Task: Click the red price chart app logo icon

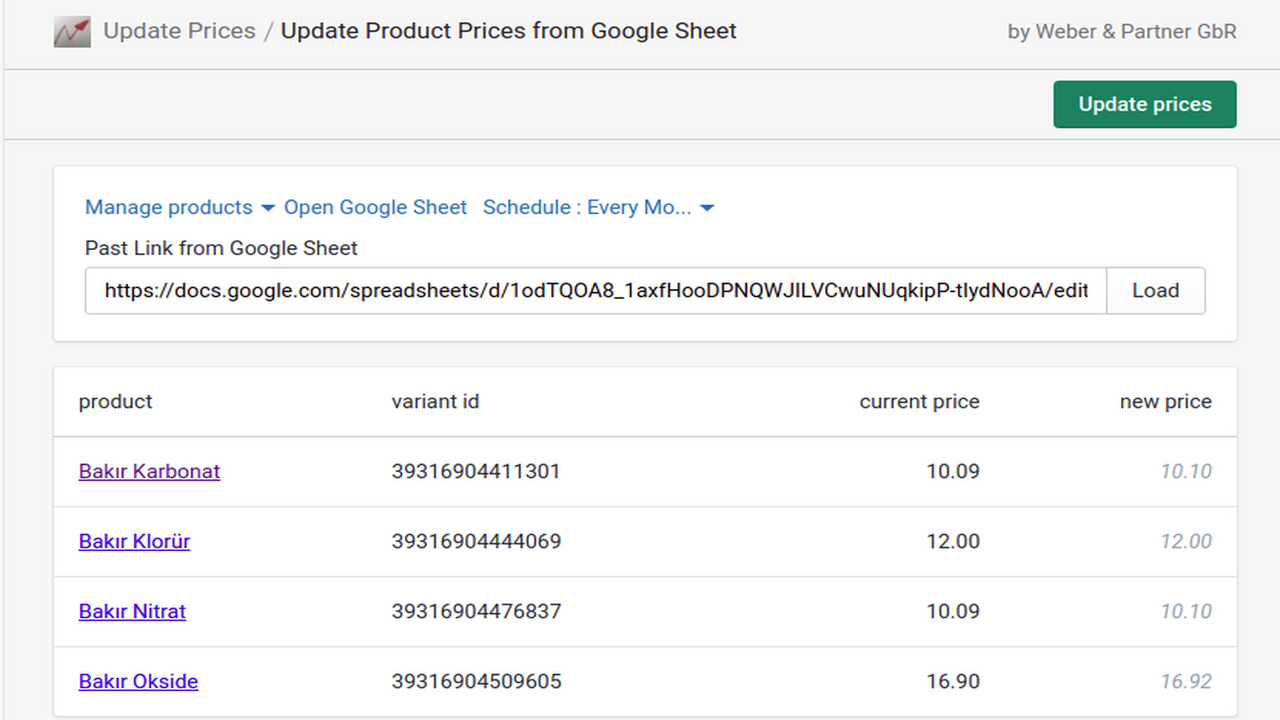Action: tap(71, 31)
